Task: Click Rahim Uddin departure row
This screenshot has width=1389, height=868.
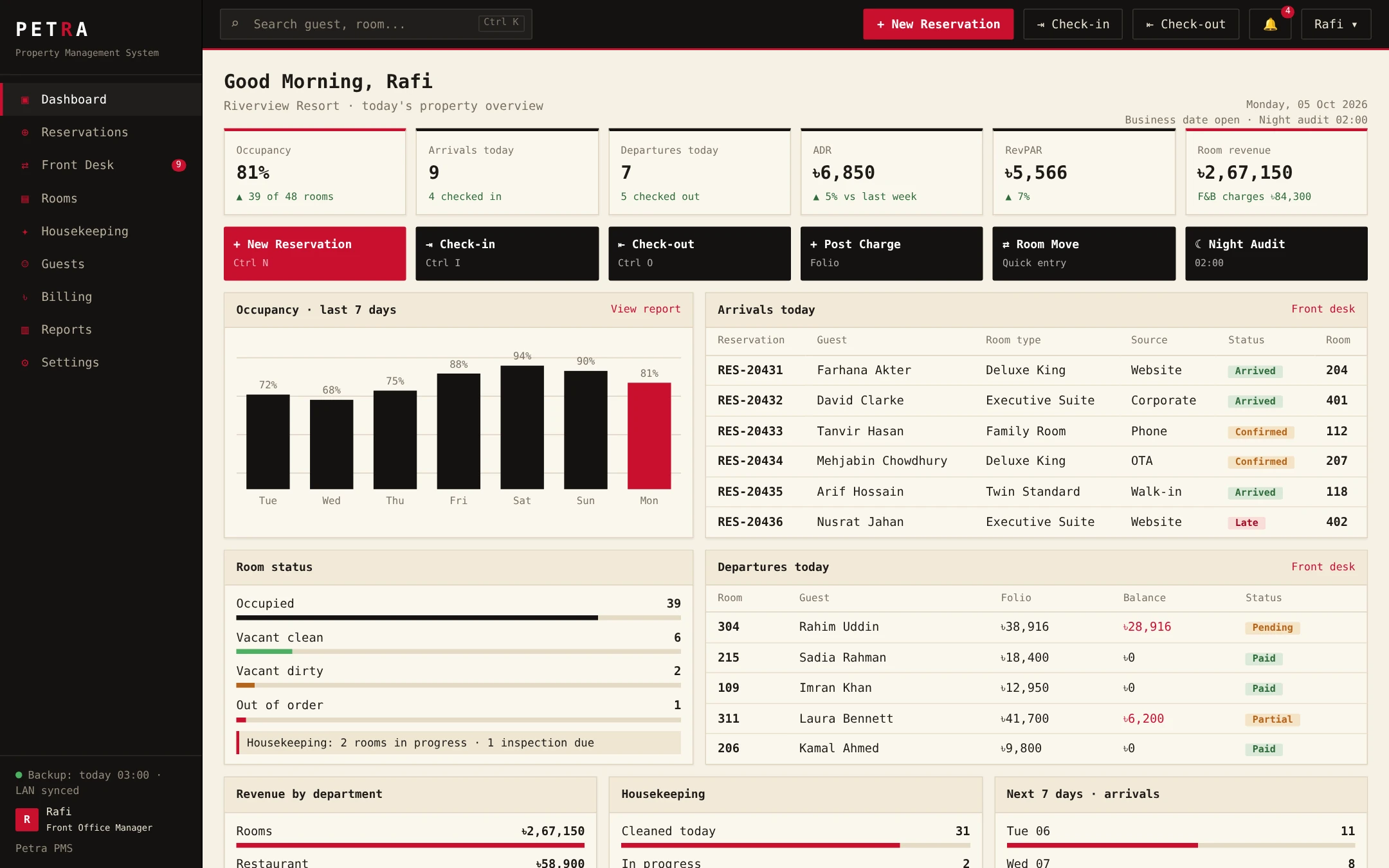Action: click(x=1036, y=627)
